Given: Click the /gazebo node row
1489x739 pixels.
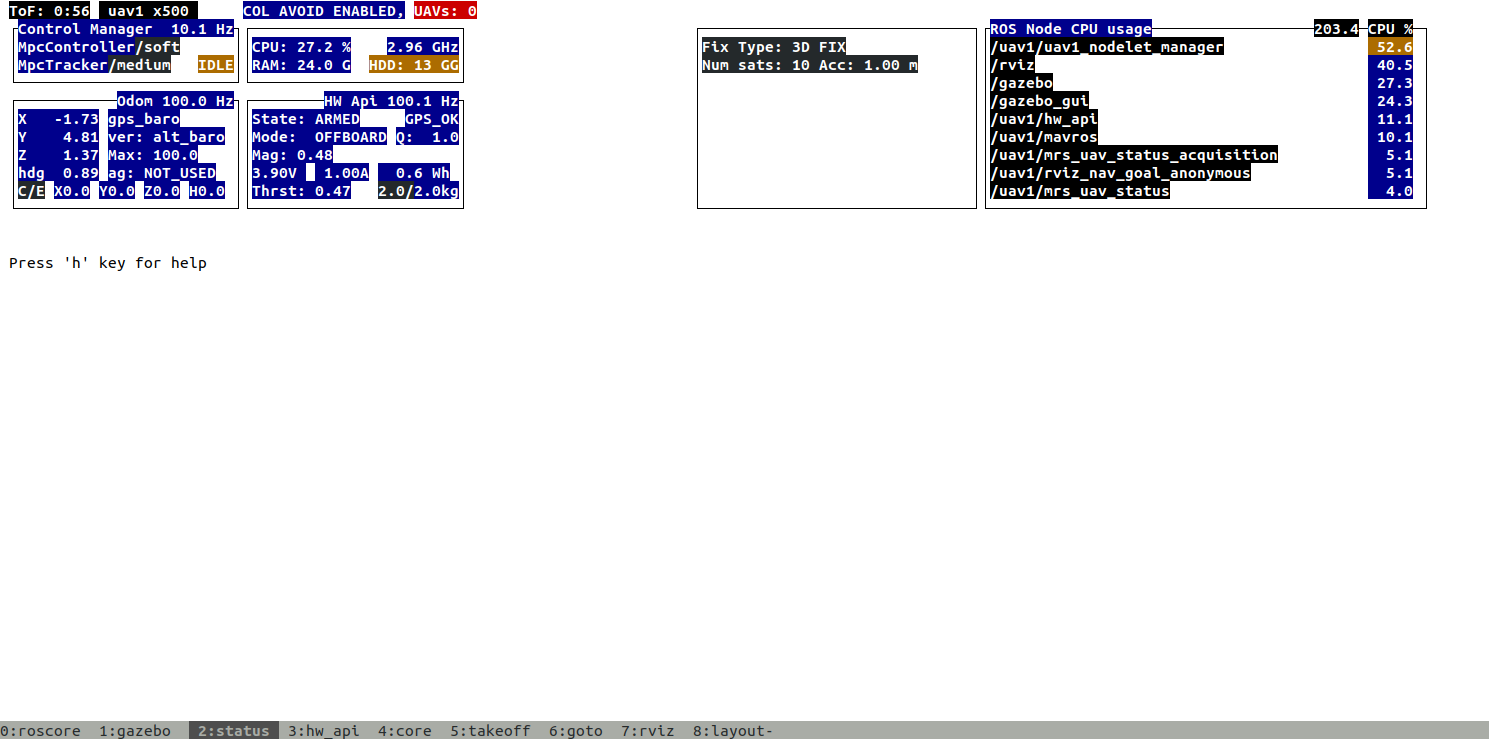Looking at the screenshot, I should (x=1021, y=83).
